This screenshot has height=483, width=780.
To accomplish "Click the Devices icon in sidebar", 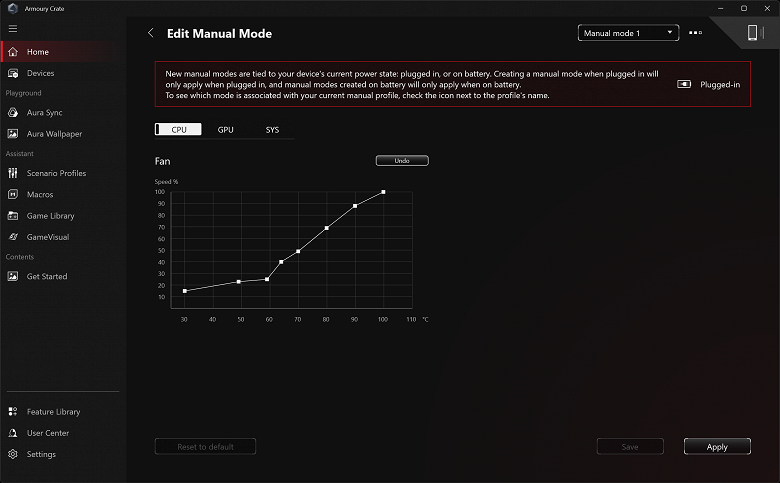I will click(13, 73).
